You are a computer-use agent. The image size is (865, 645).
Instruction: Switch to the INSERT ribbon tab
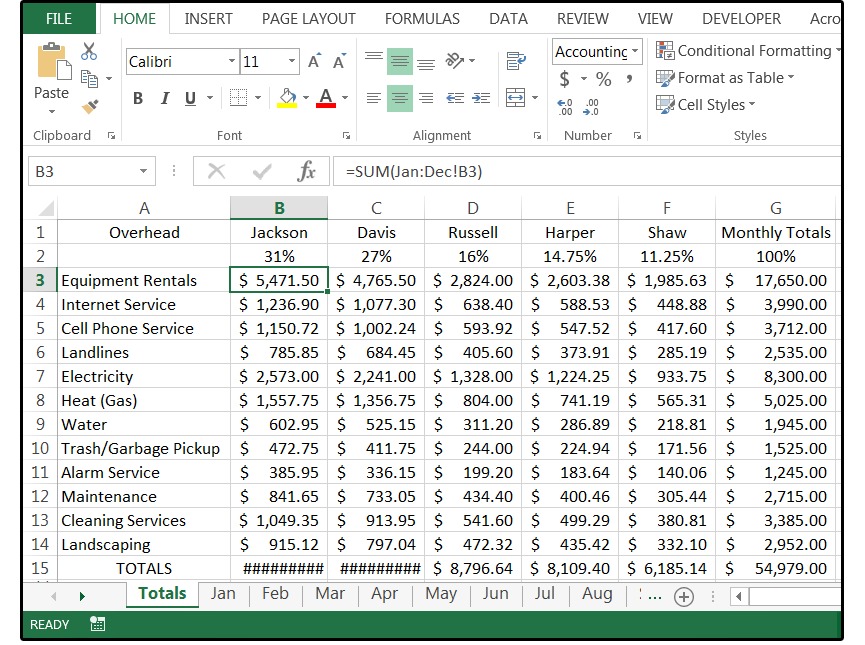(209, 19)
